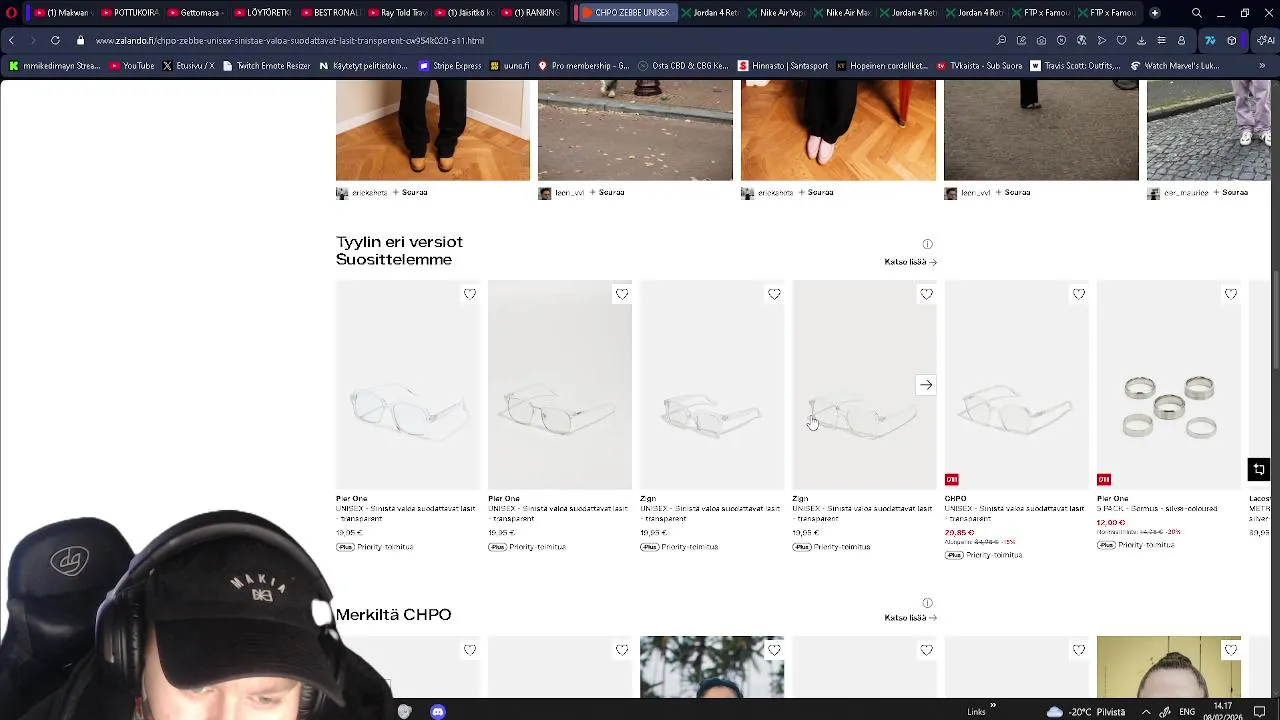The image size is (1280, 720).
Task: Save the CHPO glasses to wishlist
Action: coord(1078,294)
